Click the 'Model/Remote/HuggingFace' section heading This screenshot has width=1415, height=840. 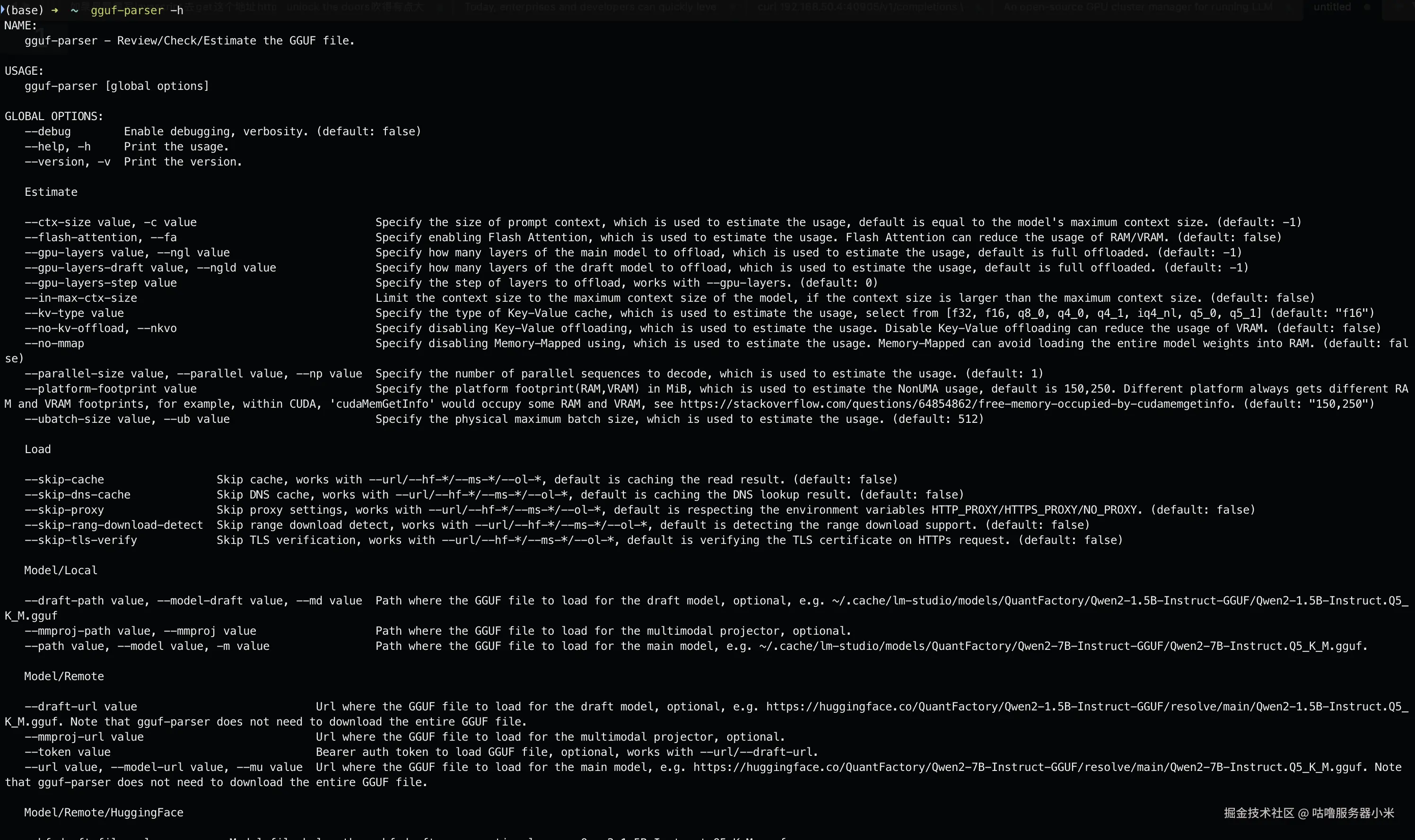point(104,813)
